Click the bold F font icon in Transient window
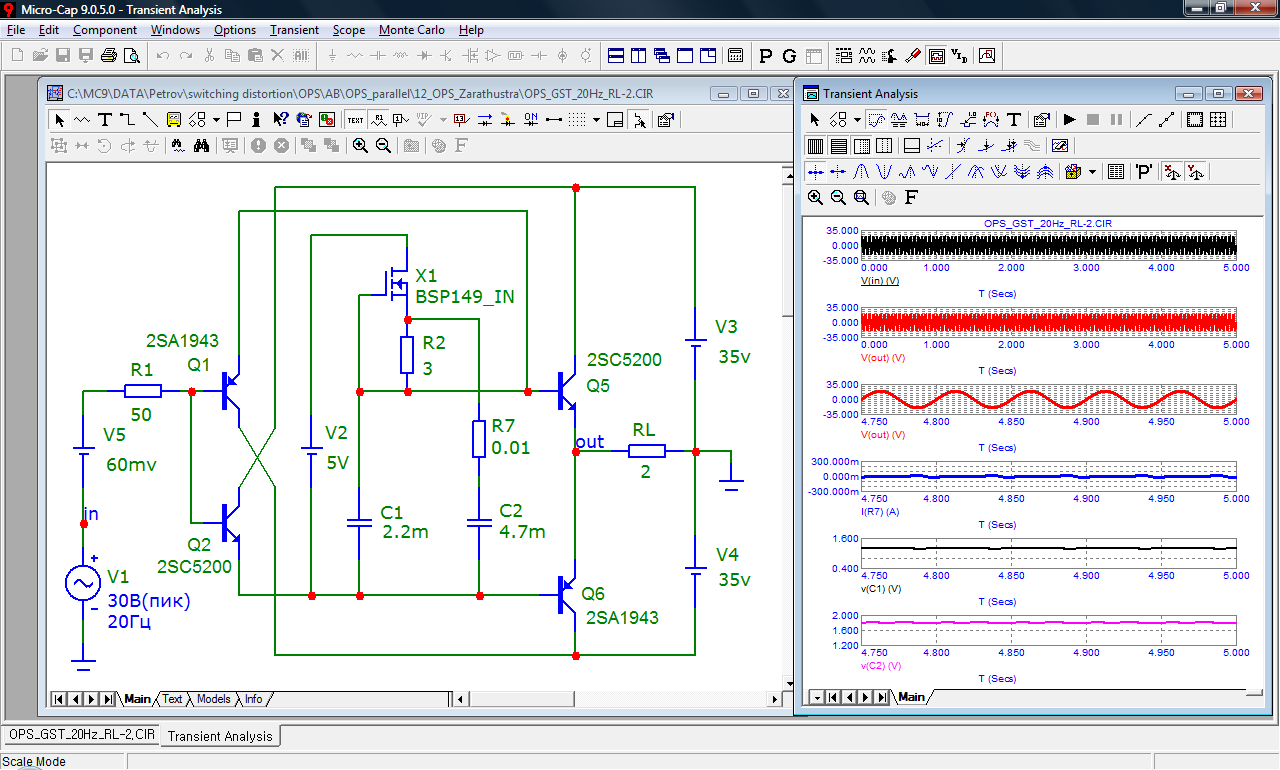The image size is (1280, 770). (911, 198)
